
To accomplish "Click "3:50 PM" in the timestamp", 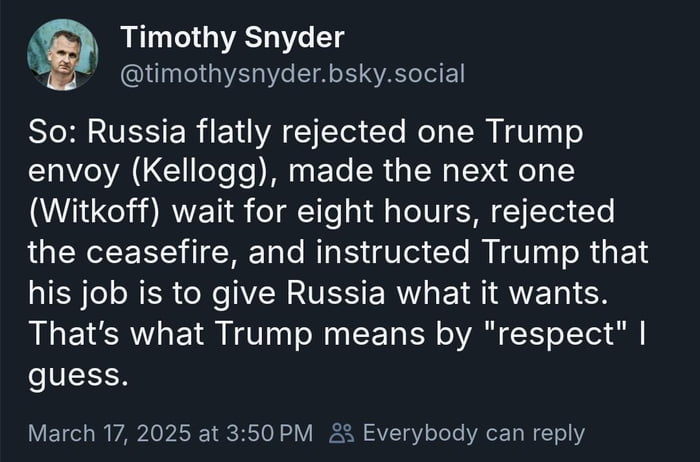I will [x=265, y=433].
